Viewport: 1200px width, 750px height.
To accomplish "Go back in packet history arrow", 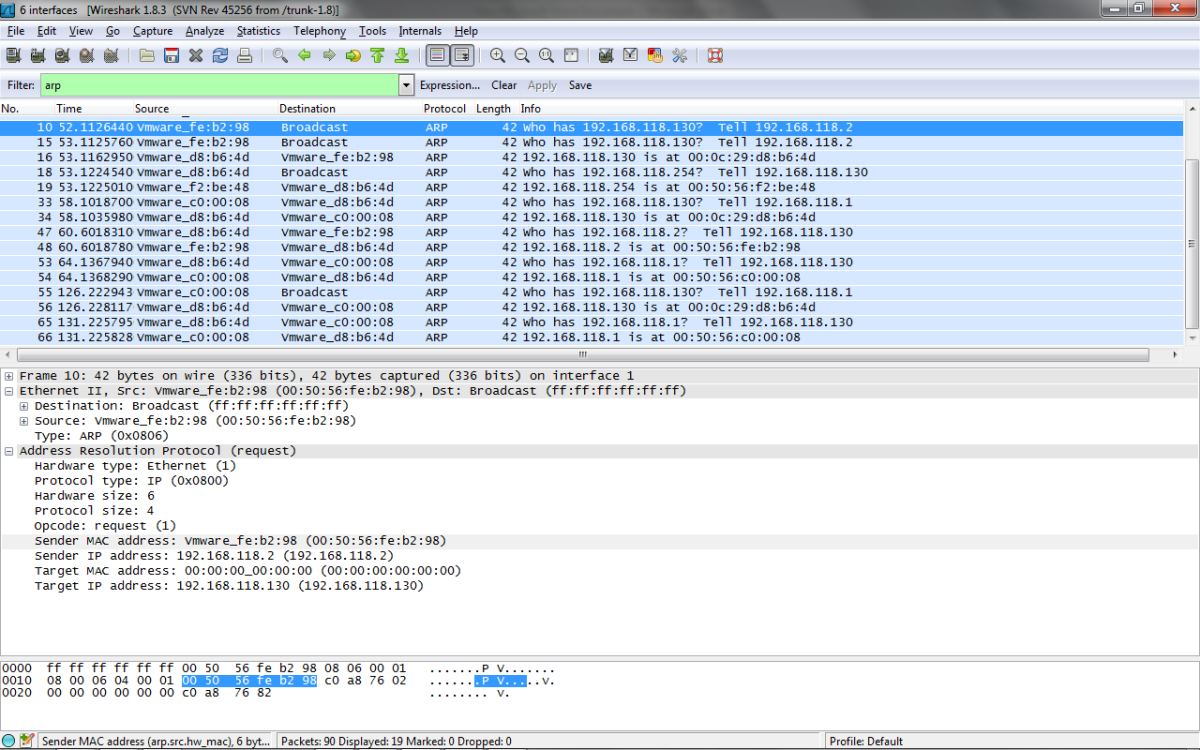I will (x=304, y=56).
